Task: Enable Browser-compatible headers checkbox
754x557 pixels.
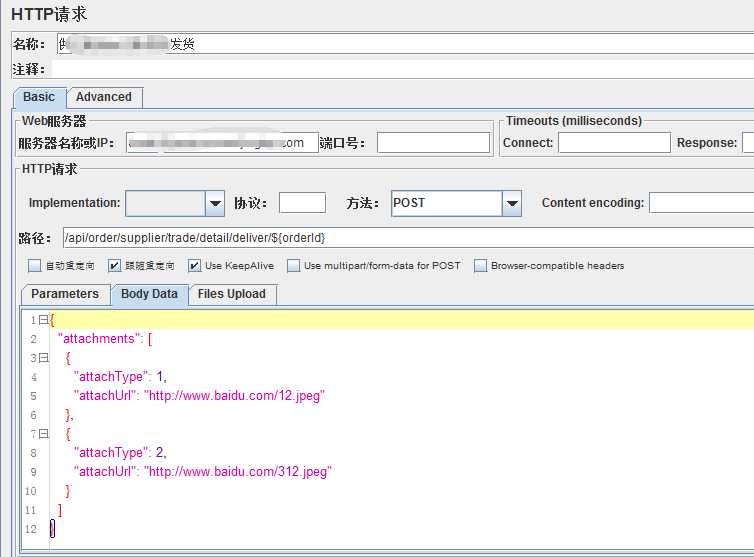Action: tap(480, 266)
